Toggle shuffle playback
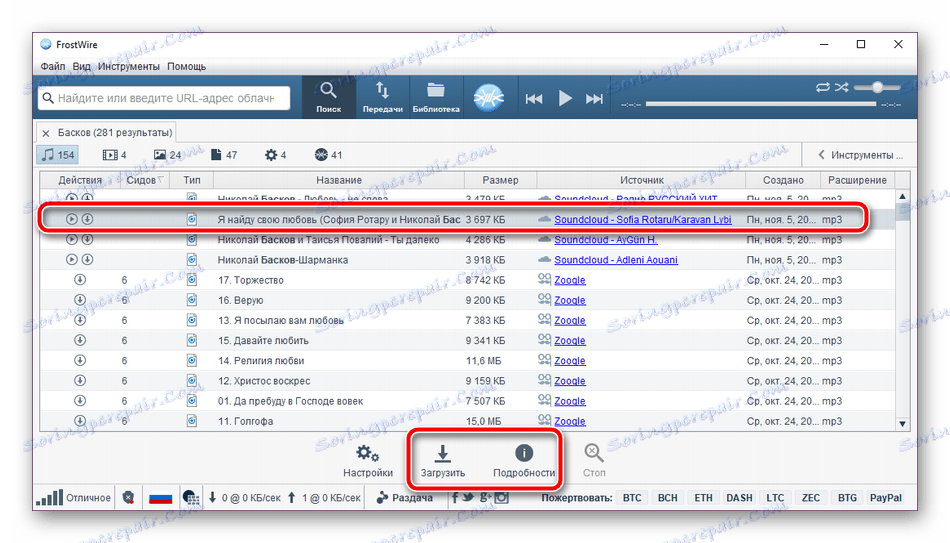The width and height of the screenshot is (950, 543). 841,87
